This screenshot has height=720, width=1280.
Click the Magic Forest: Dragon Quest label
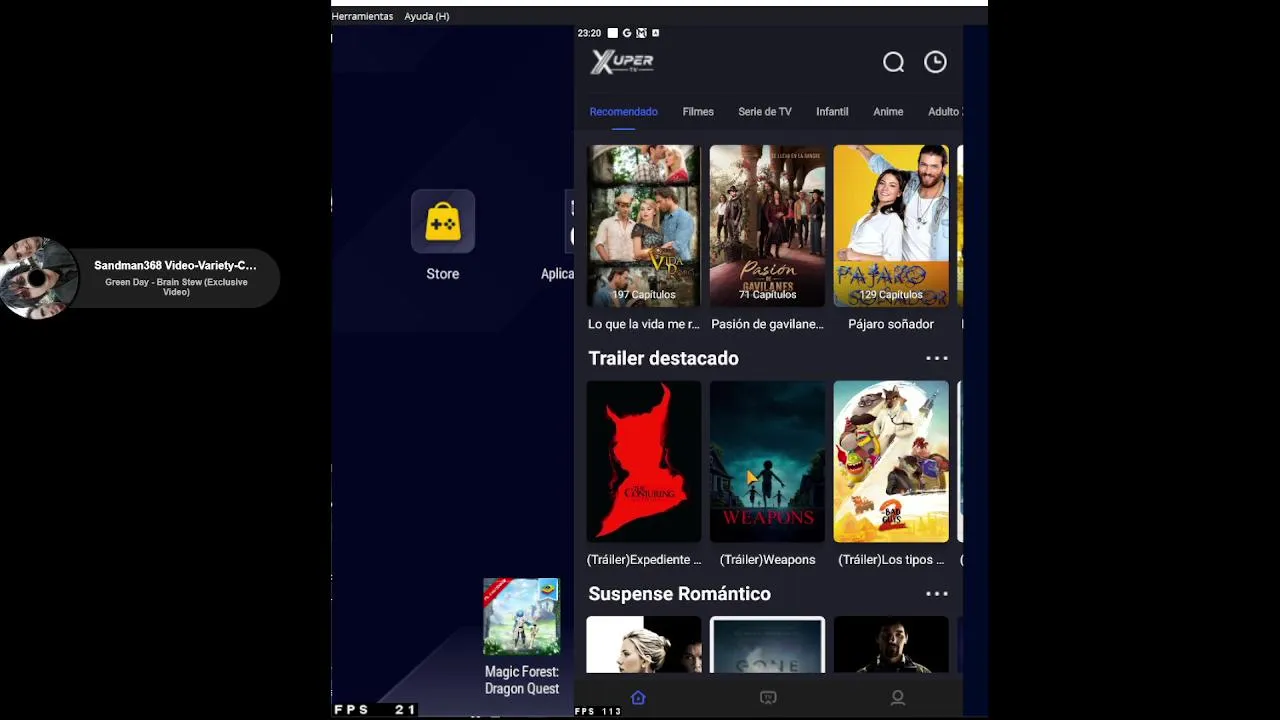coord(522,680)
